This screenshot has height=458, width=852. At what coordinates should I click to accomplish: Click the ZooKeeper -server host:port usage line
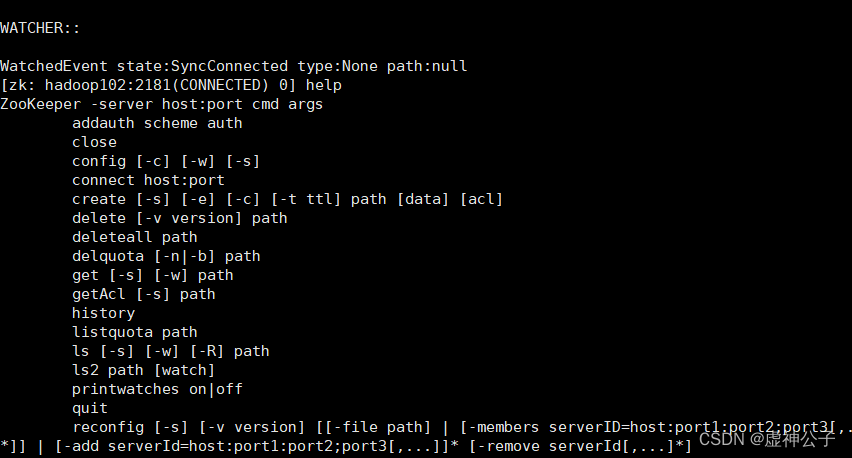click(x=161, y=104)
